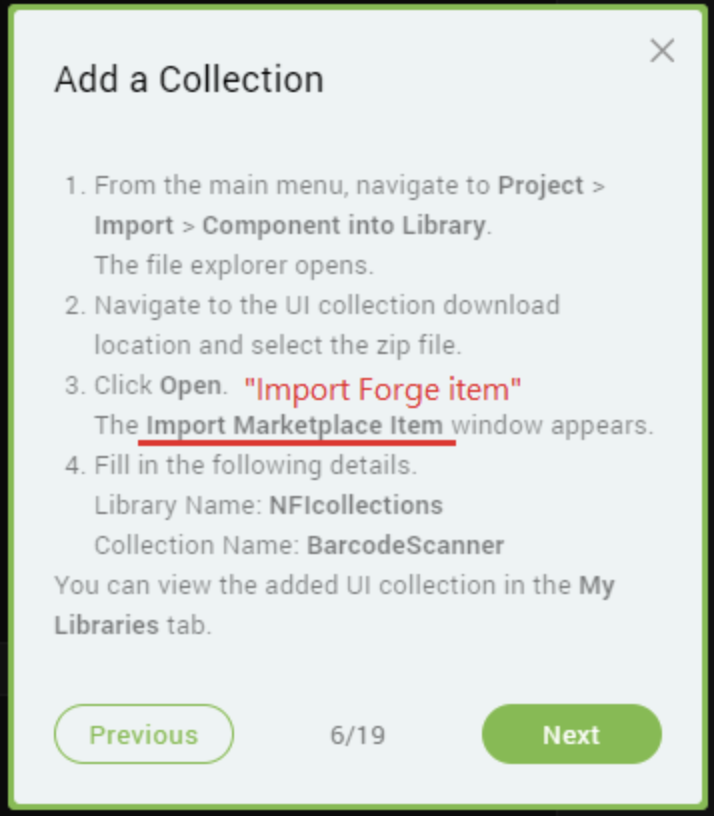714x816 pixels.
Task: Click the red underline beneath Marketplace Item
Action: 297,443
